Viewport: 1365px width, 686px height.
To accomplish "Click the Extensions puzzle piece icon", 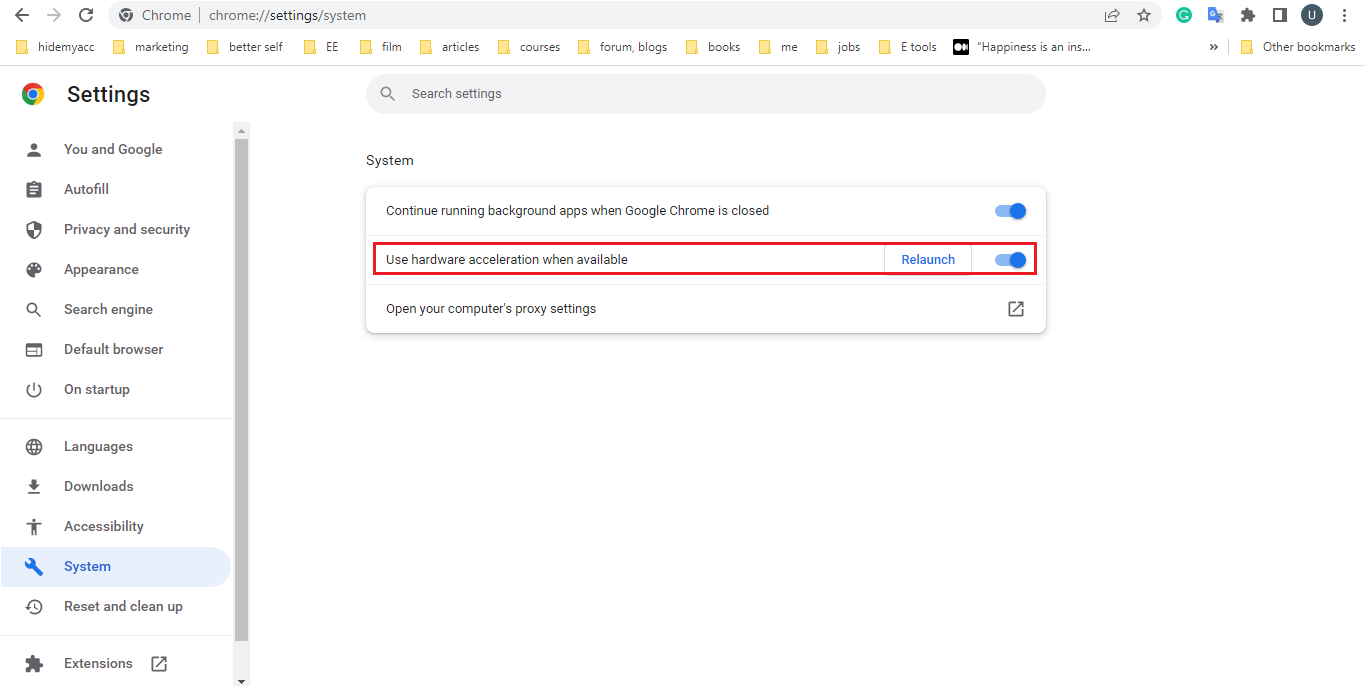I will (x=1247, y=15).
